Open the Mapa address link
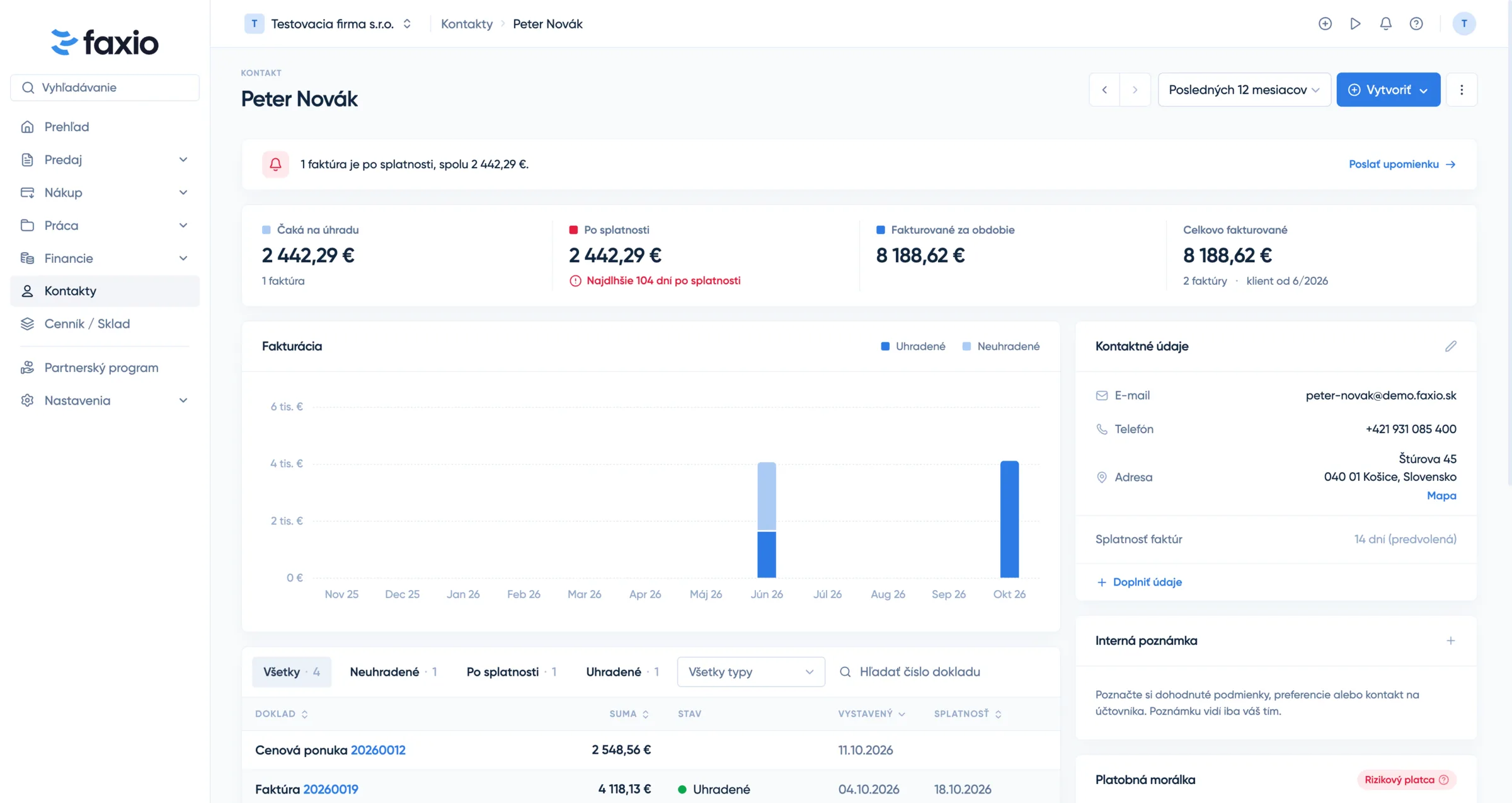The height and width of the screenshot is (803, 1512). 1441,495
